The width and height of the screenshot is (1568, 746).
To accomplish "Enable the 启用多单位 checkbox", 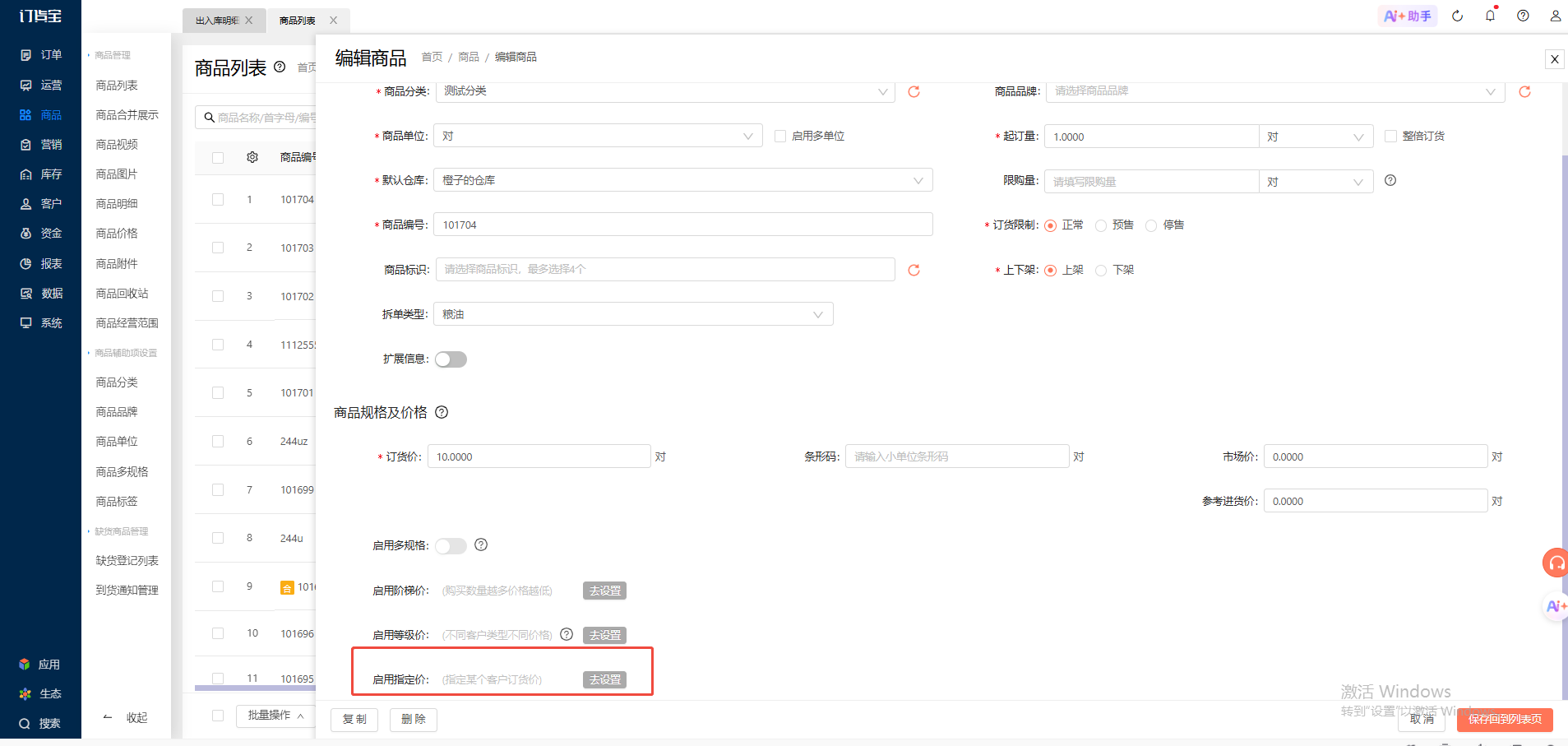I will 780,136.
